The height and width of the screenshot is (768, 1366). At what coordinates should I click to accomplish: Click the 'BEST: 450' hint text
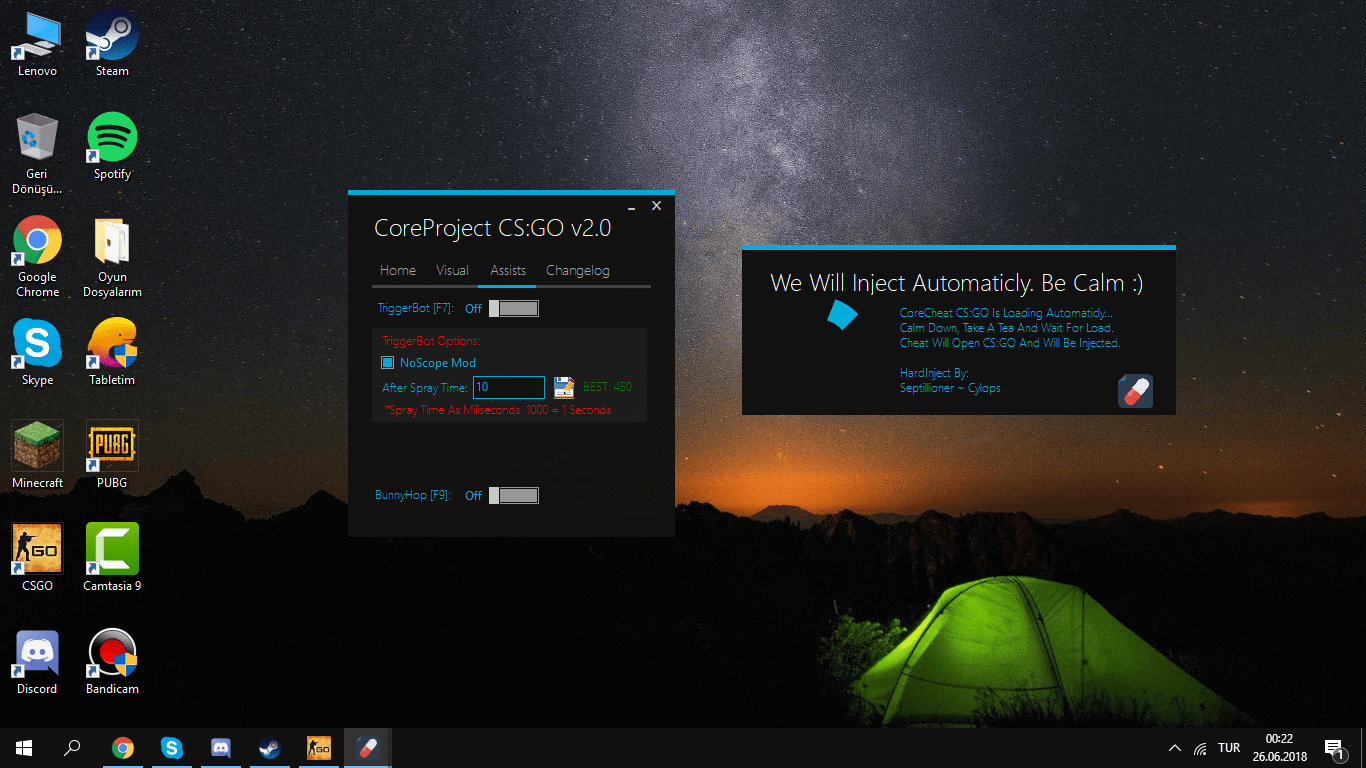click(x=607, y=387)
